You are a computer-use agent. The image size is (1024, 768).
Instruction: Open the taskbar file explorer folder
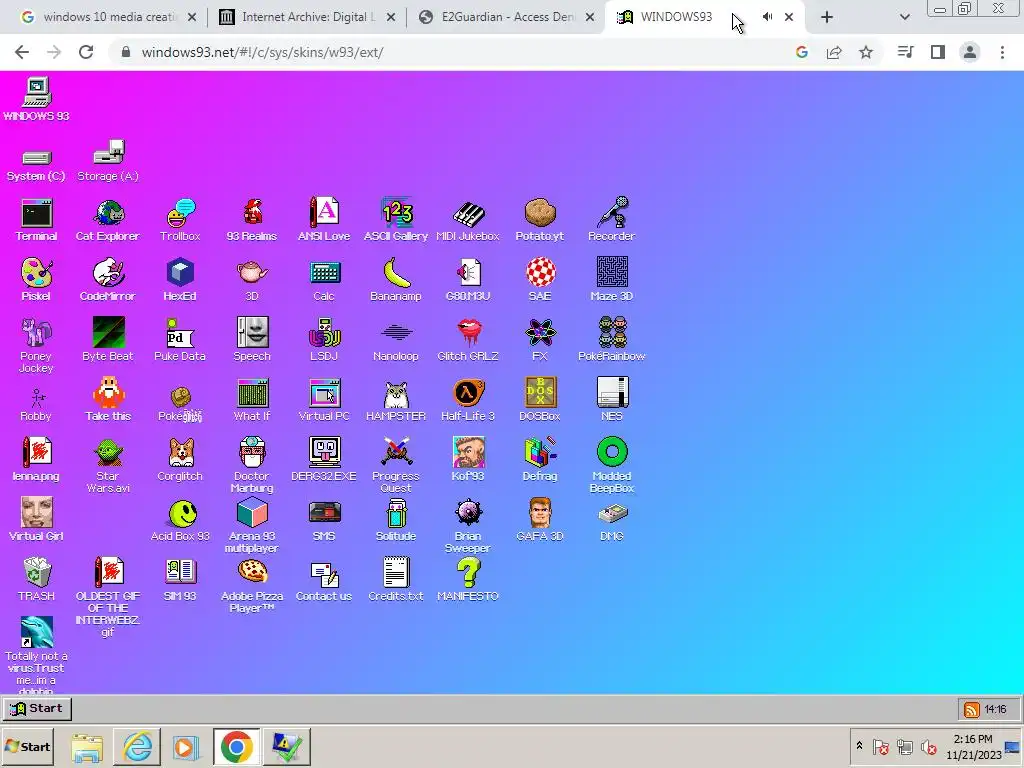(x=87, y=746)
